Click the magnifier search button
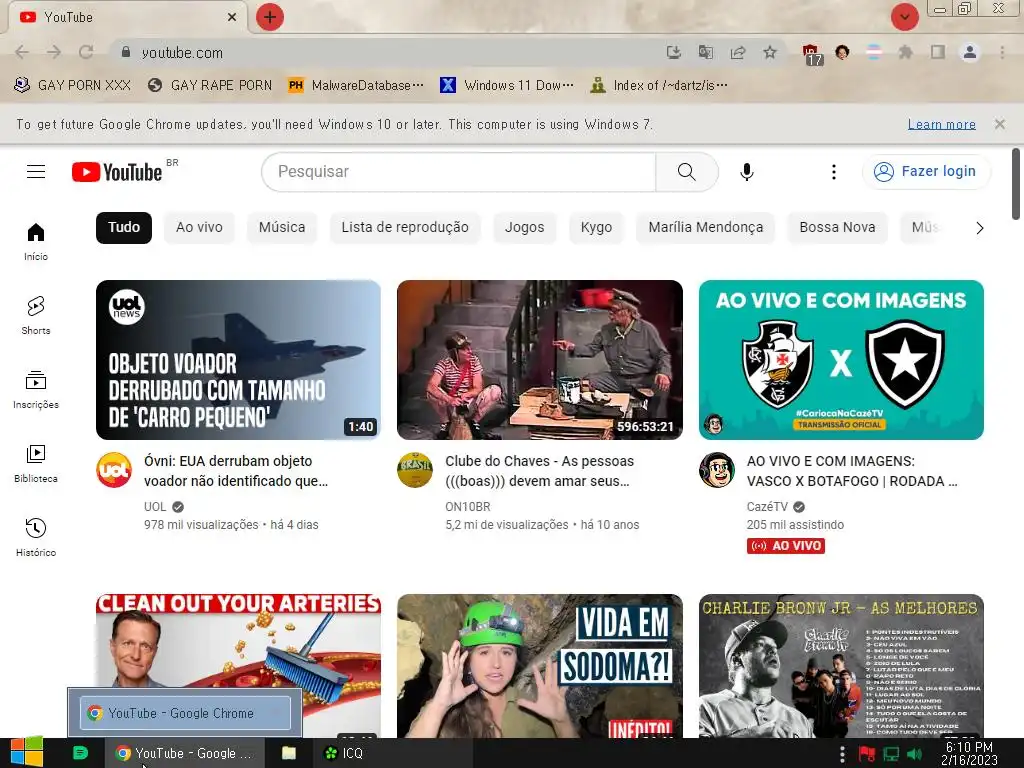Viewport: 1024px width, 768px height. pos(686,172)
